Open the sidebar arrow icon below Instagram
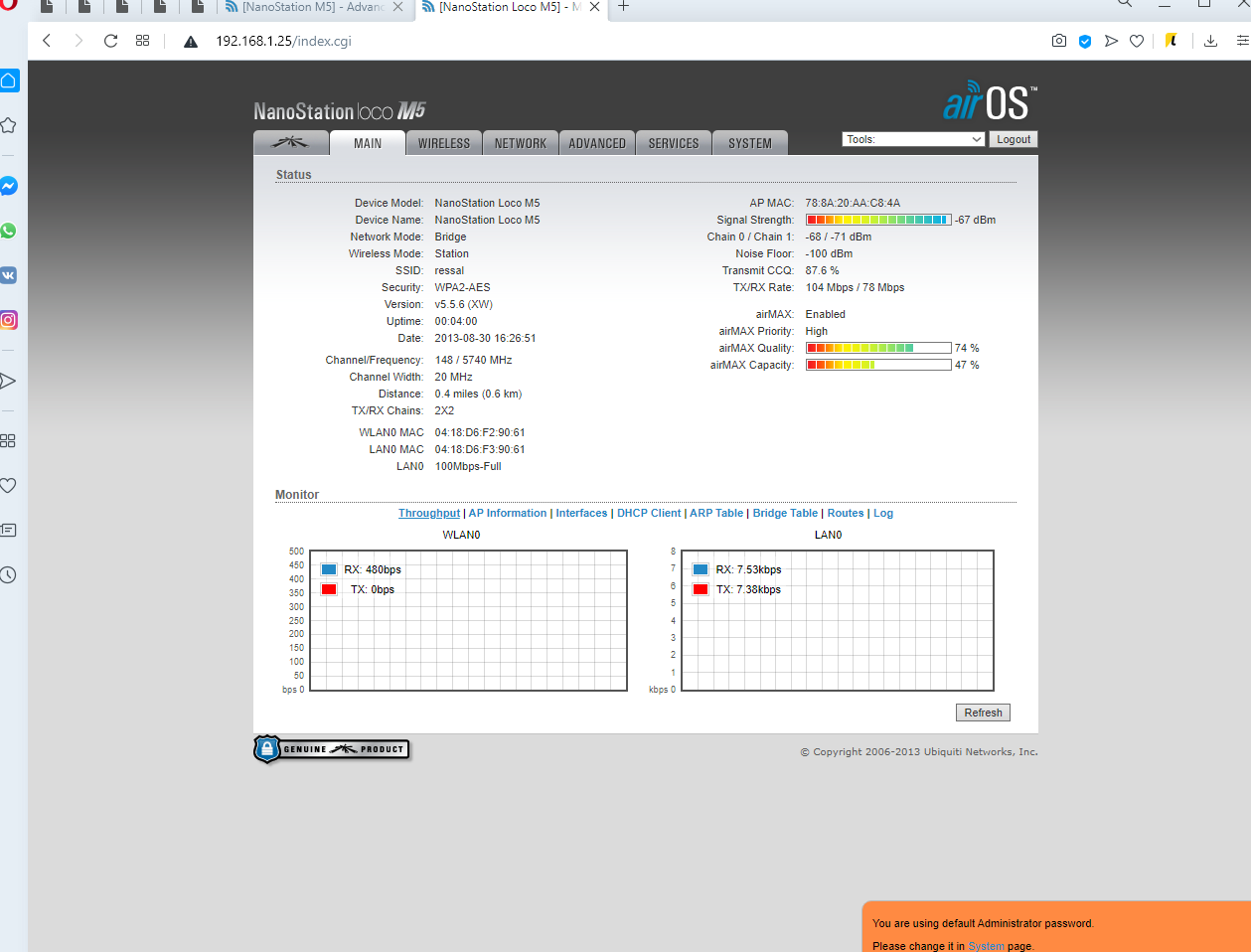The width and height of the screenshot is (1251, 952). [8, 381]
